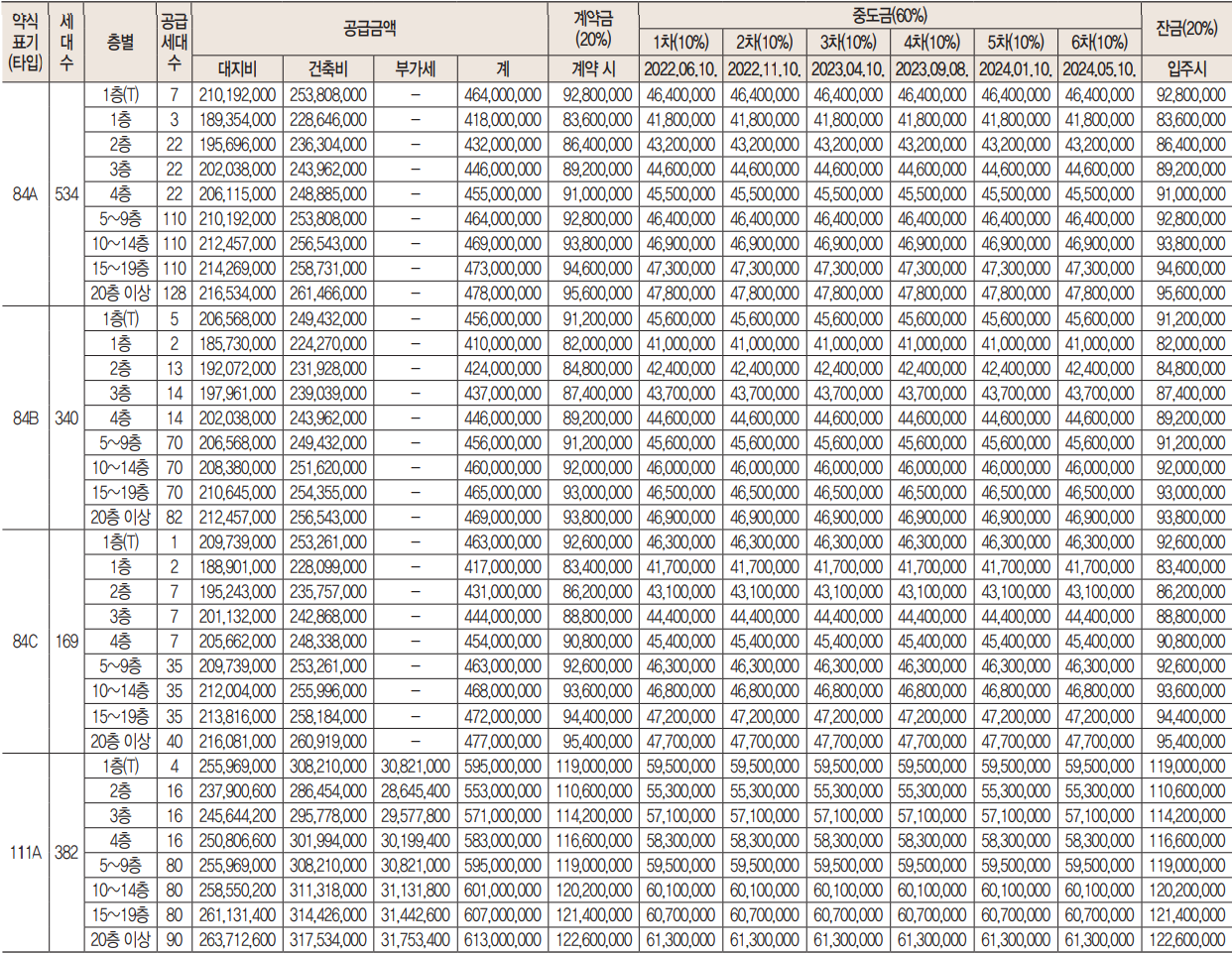Select the 6차(10%) installment header
This screenshot has height=954, width=1232.
[1099, 43]
